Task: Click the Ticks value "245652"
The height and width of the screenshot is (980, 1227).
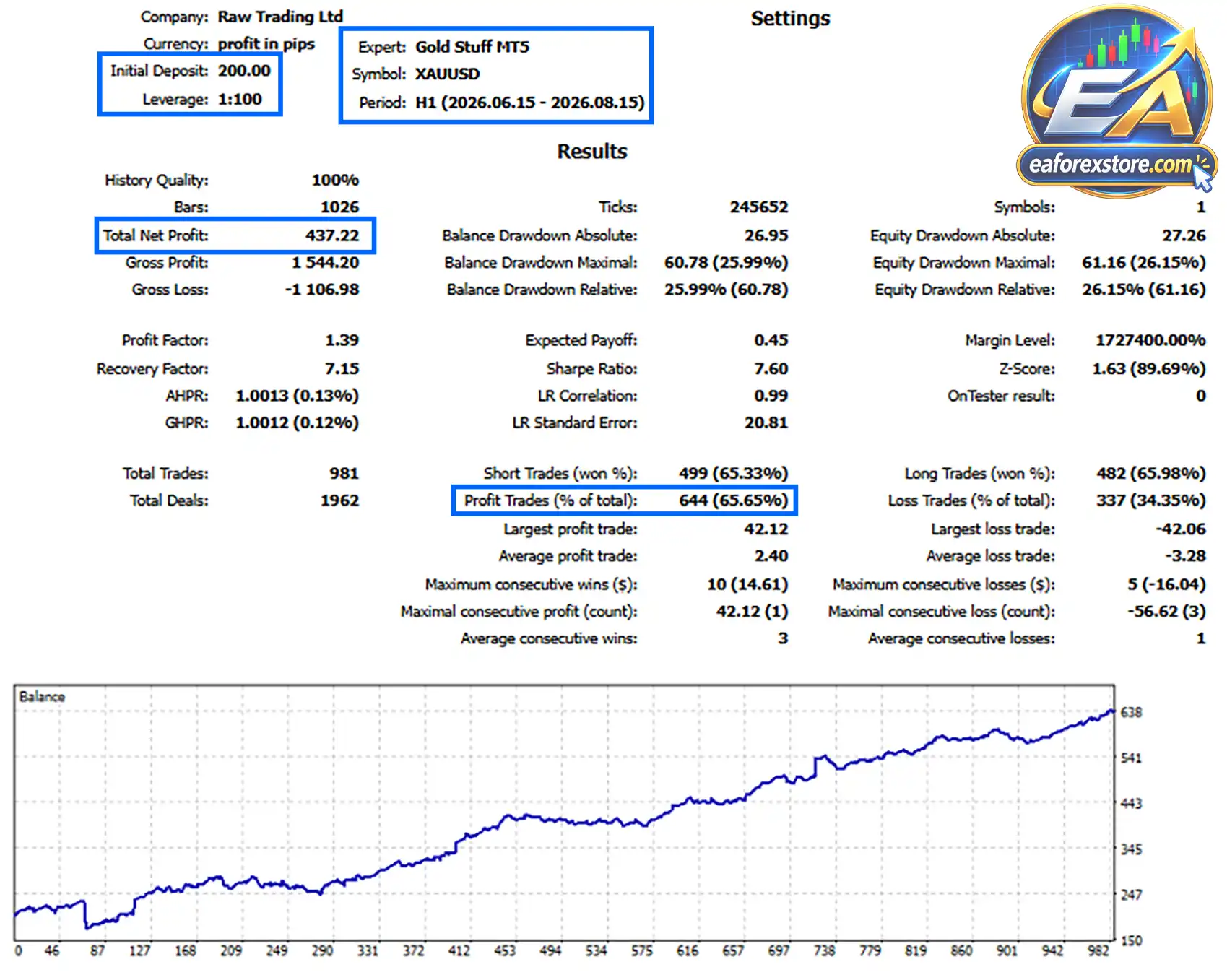Action: click(x=758, y=207)
